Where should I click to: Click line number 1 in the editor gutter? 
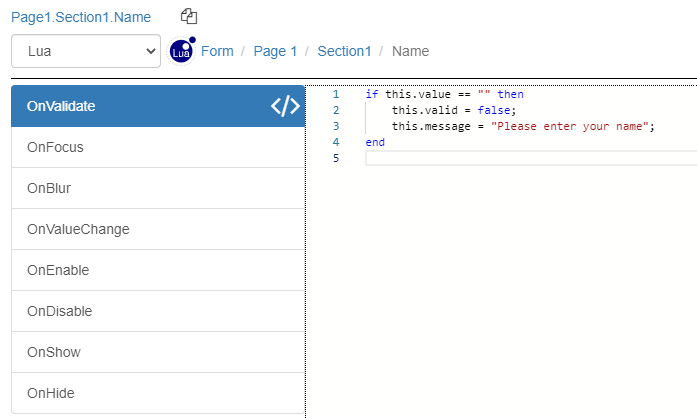tap(336, 94)
